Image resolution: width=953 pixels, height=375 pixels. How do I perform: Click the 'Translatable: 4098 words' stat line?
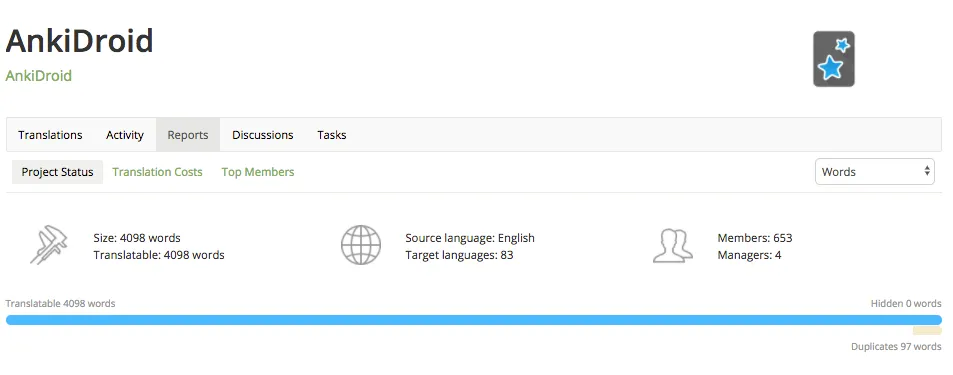159,255
